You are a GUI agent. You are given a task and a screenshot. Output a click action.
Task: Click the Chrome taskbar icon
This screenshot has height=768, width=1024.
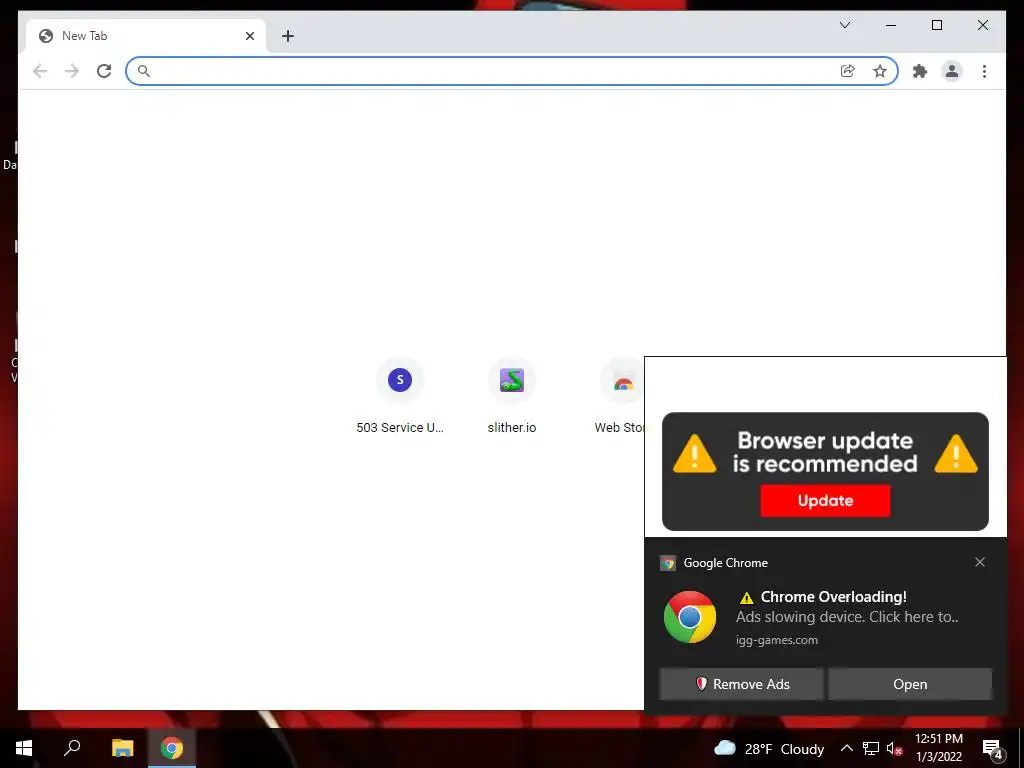point(172,748)
